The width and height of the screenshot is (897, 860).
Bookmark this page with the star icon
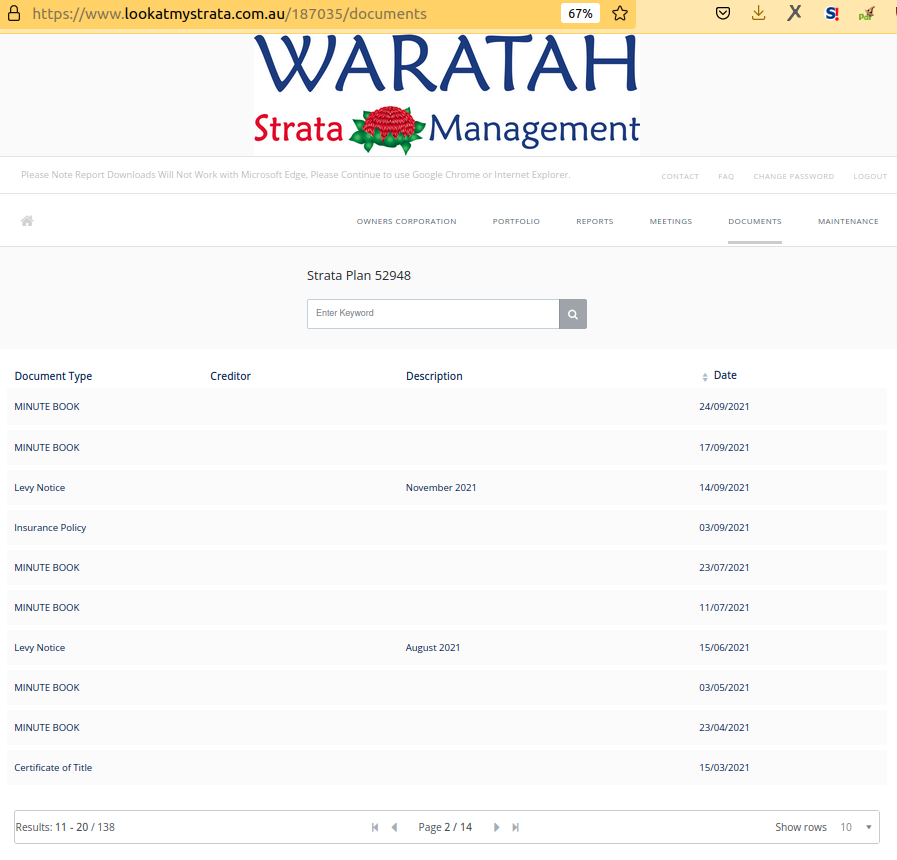[620, 13]
